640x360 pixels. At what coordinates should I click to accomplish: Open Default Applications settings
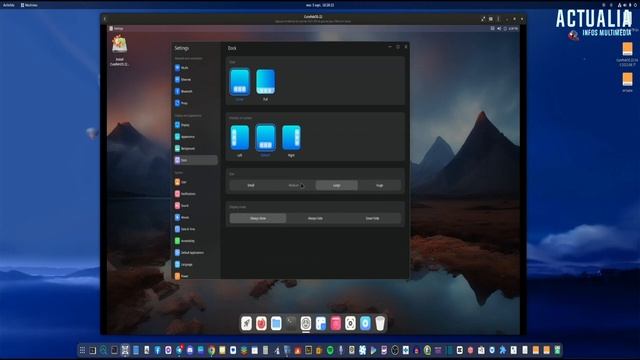[195, 253]
